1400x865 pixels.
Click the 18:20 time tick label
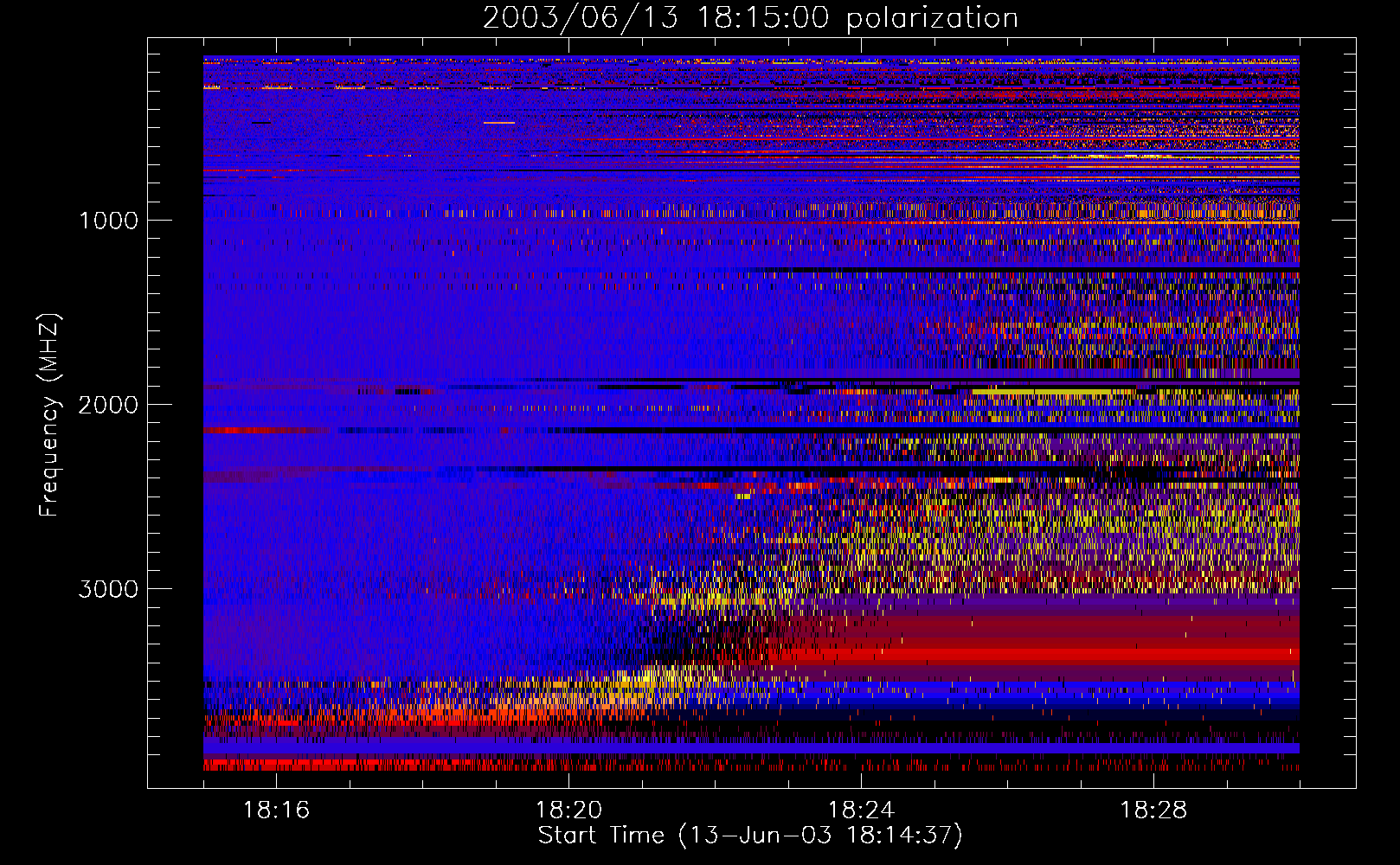(568, 811)
